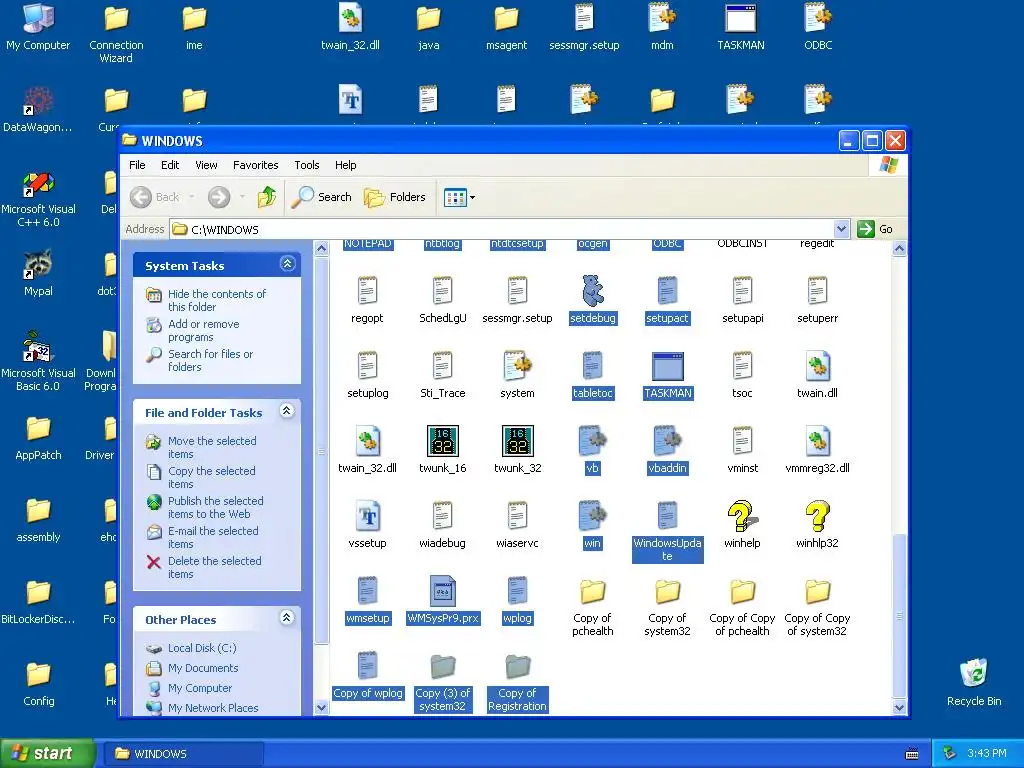Click the 3:43 PM taskbar clock

pyautogui.click(x=987, y=754)
